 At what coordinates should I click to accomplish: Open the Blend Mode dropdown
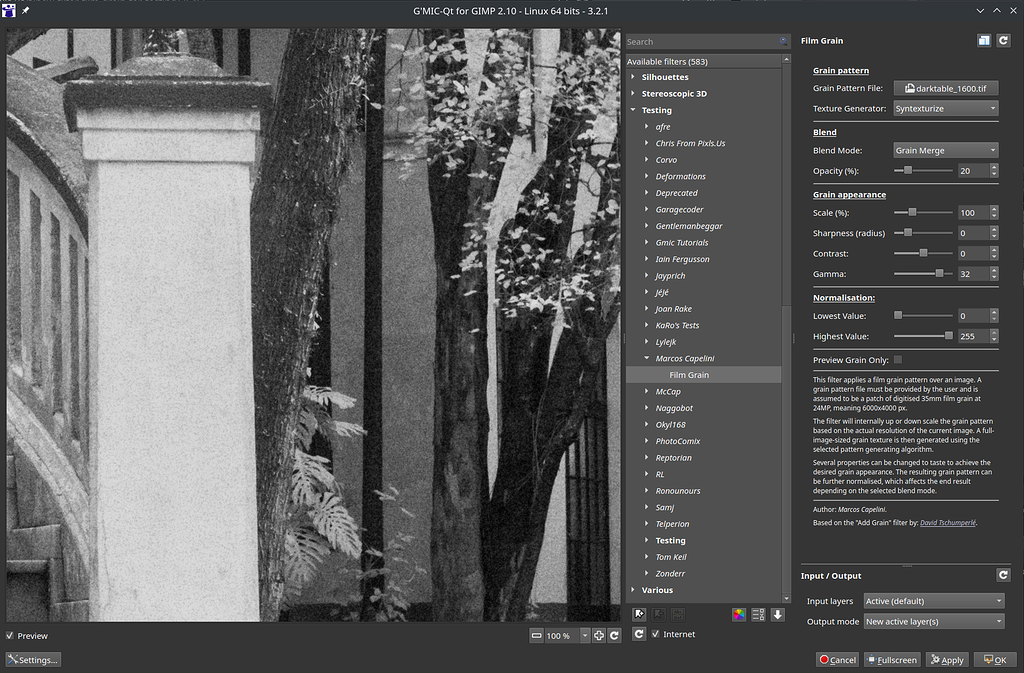tap(944, 150)
